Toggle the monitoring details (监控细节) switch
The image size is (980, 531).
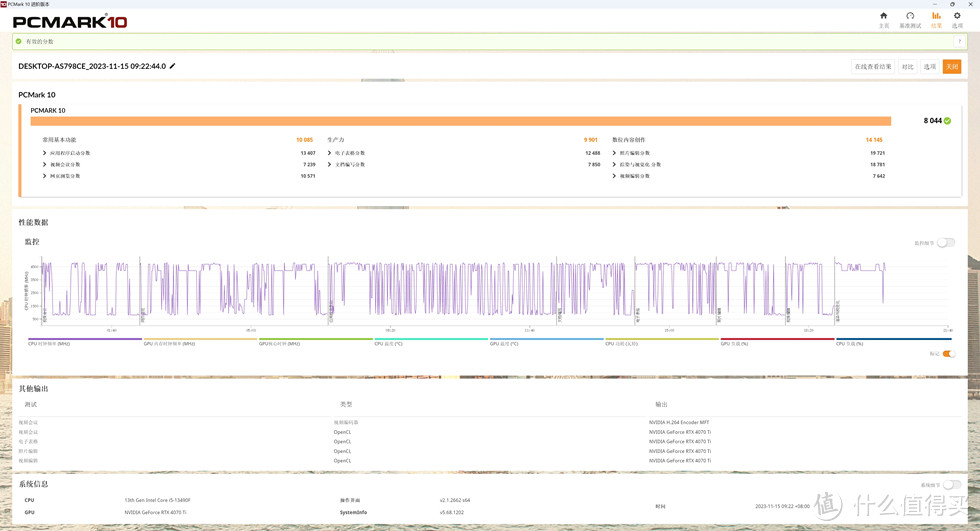click(x=946, y=242)
